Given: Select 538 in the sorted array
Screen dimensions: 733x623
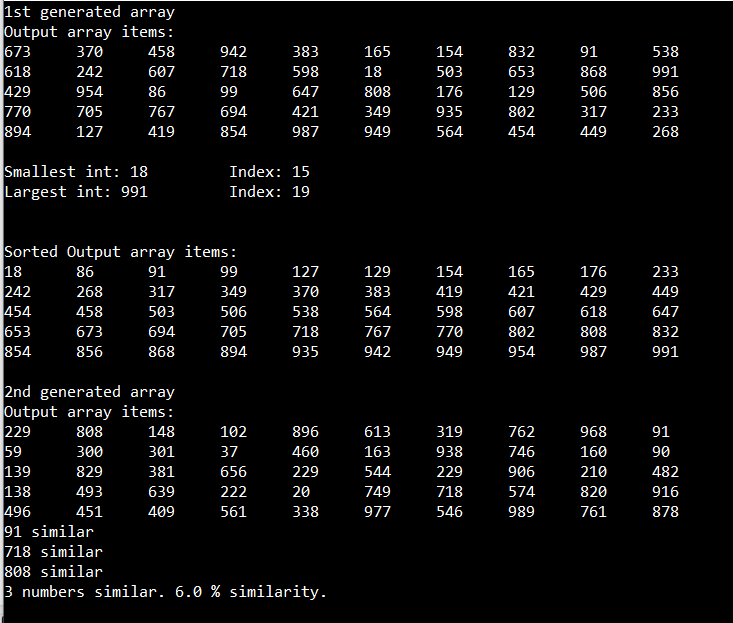Looking at the screenshot, I should pyautogui.click(x=305, y=312).
